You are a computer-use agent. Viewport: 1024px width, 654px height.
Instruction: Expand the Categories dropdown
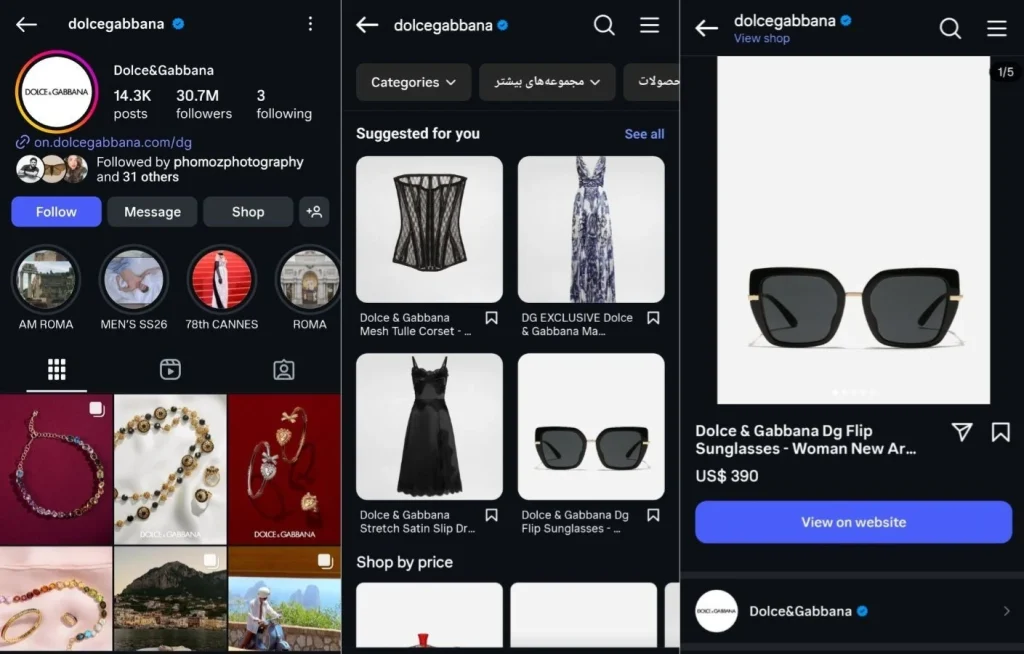click(x=413, y=82)
